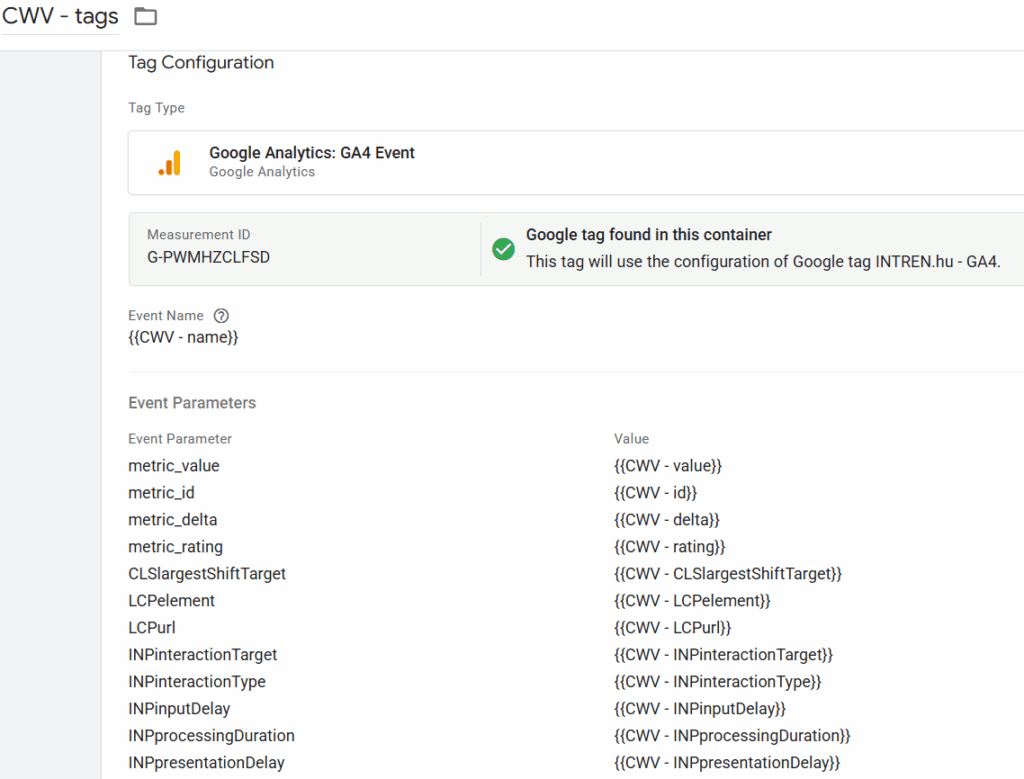Select the CLSlargestShiftTarget parameter name
1024x779 pixels.
pos(207,574)
